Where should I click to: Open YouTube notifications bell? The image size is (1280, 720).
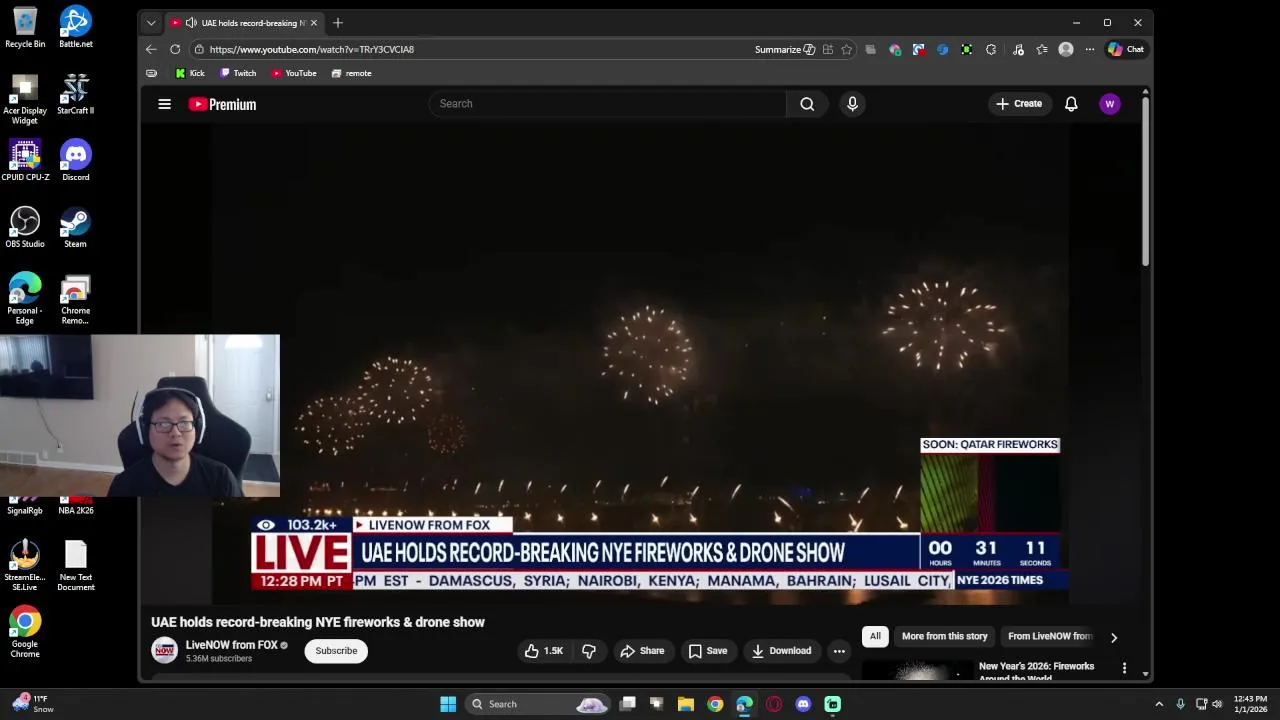(x=1071, y=104)
